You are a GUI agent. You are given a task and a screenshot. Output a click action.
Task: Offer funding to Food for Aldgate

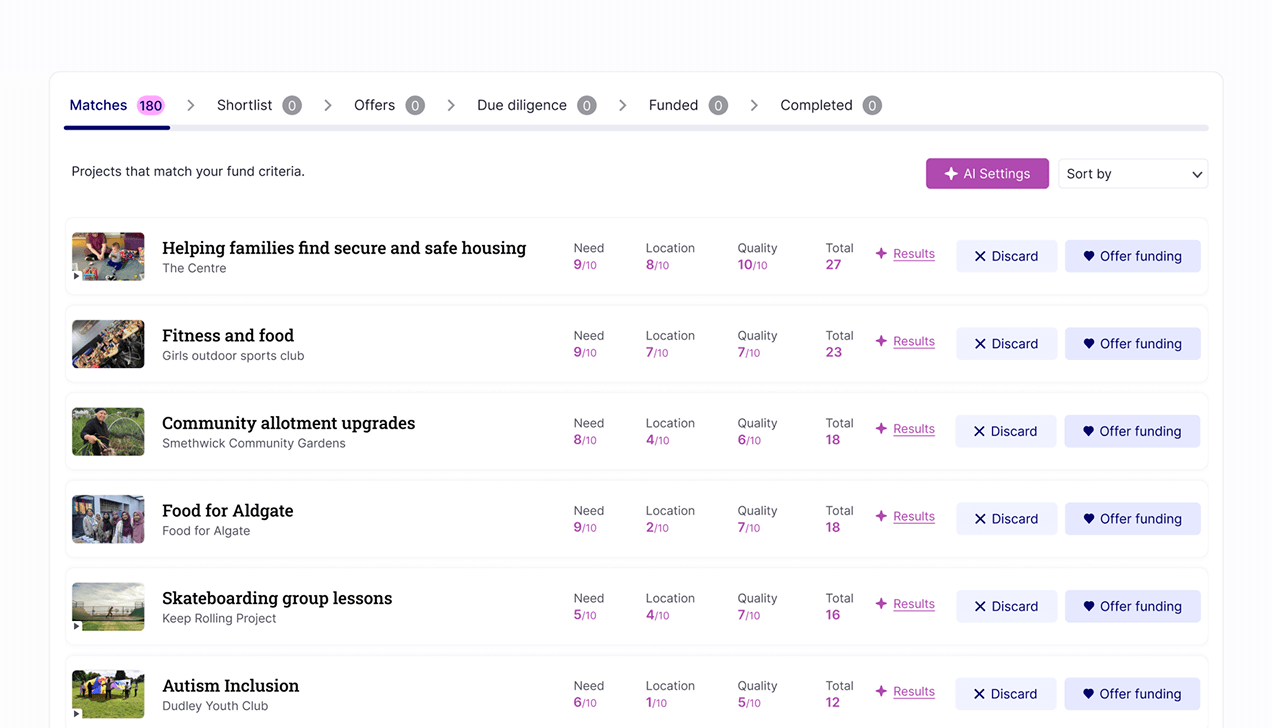1132,518
